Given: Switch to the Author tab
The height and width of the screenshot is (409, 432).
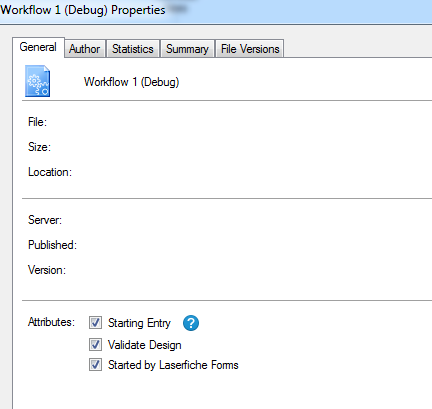Looking at the screenshot, I should tap(85, 49).
